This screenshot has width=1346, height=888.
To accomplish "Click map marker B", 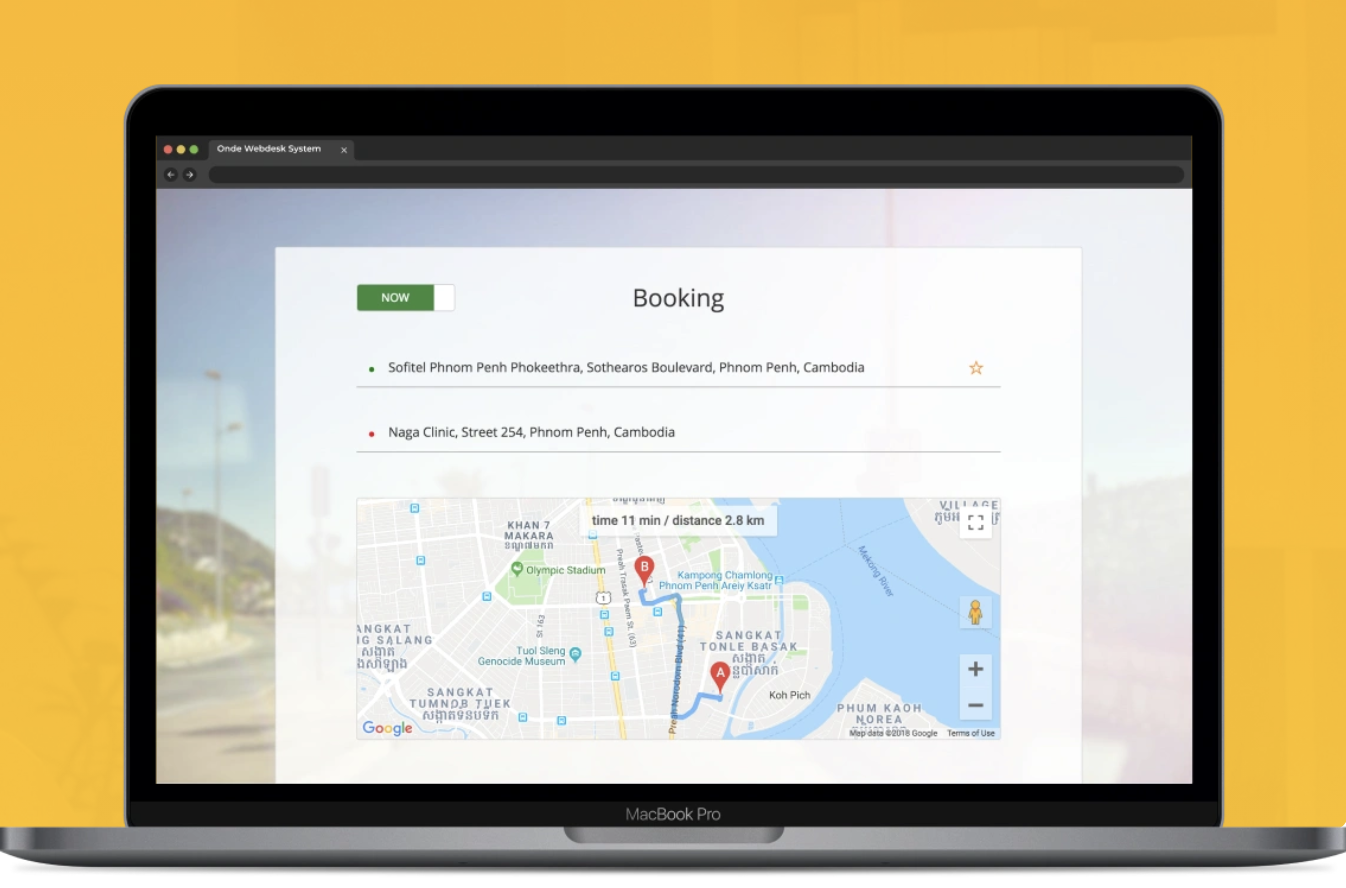I will [x=645, y=571].
